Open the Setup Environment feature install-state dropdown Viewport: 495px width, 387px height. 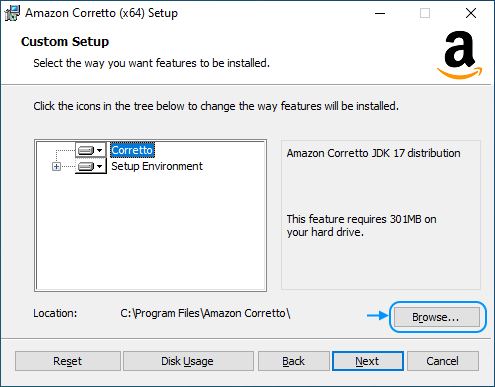(91, 166)
